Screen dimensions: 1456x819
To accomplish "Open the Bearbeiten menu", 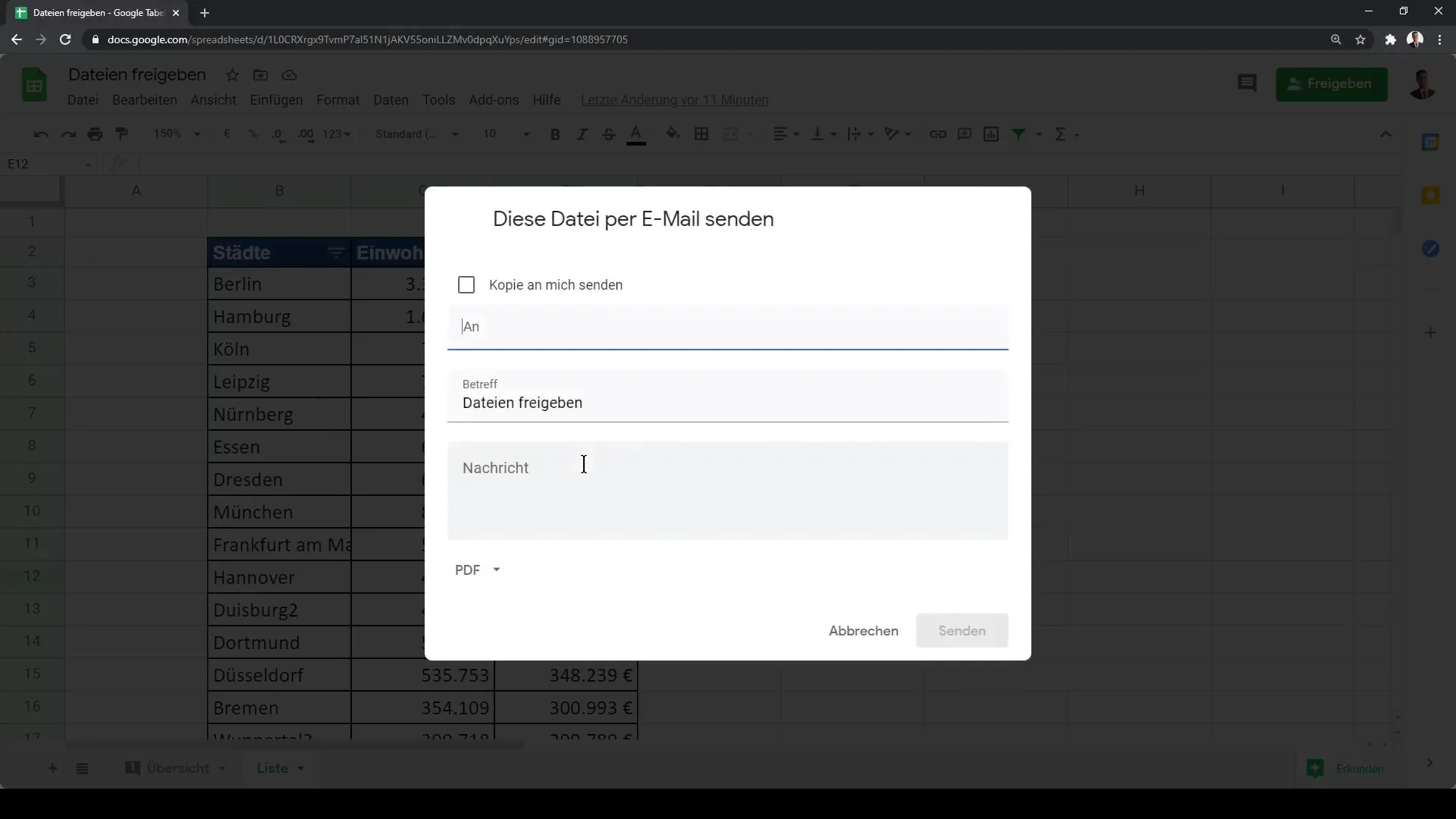I will [144, 100].
